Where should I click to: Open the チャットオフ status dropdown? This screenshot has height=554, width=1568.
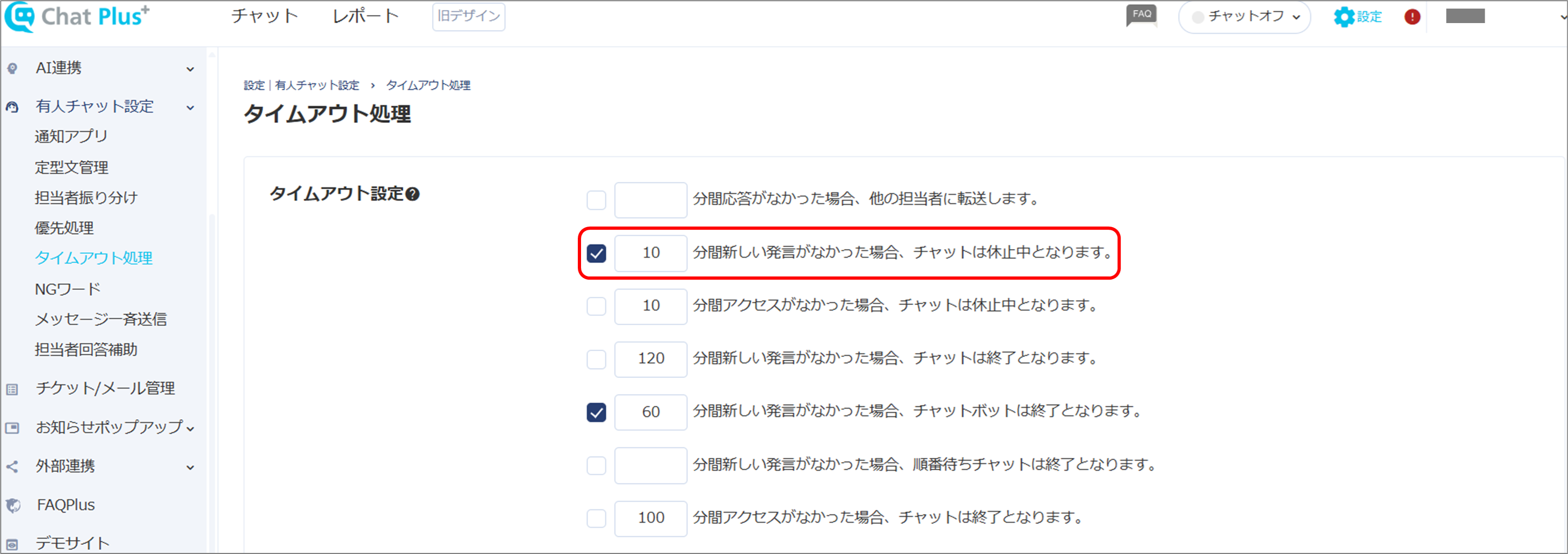tap(1244, 17)
